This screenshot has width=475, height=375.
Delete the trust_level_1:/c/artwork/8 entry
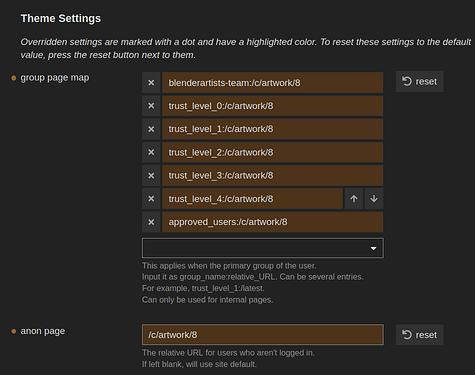click(151, 129)
